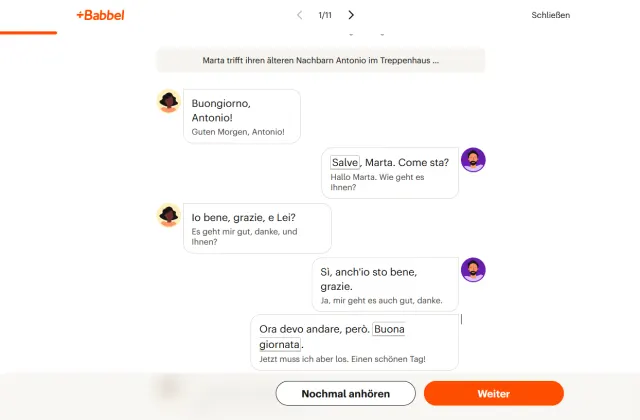Continue with the orange Weiter button
The height and width of the screenshot is (420, 640).
coord(493,393)
